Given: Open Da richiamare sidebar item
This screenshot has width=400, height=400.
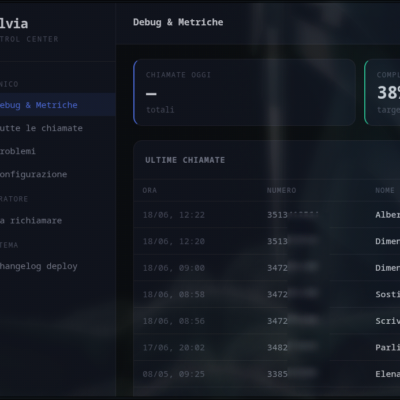Looking at the screenshot, I should click(57, 220).
